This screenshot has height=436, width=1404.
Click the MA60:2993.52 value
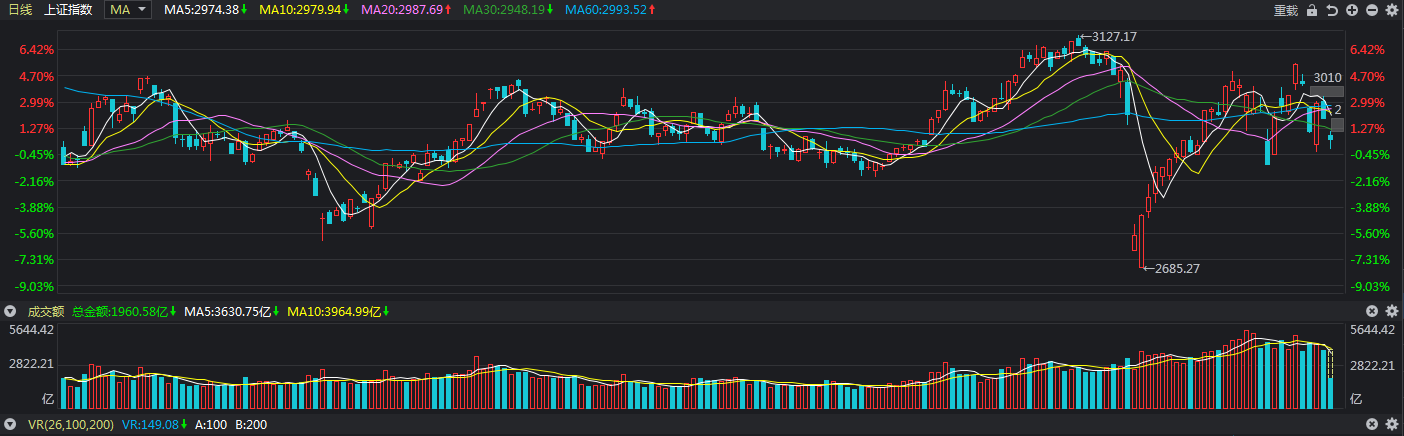pos(606,10)
